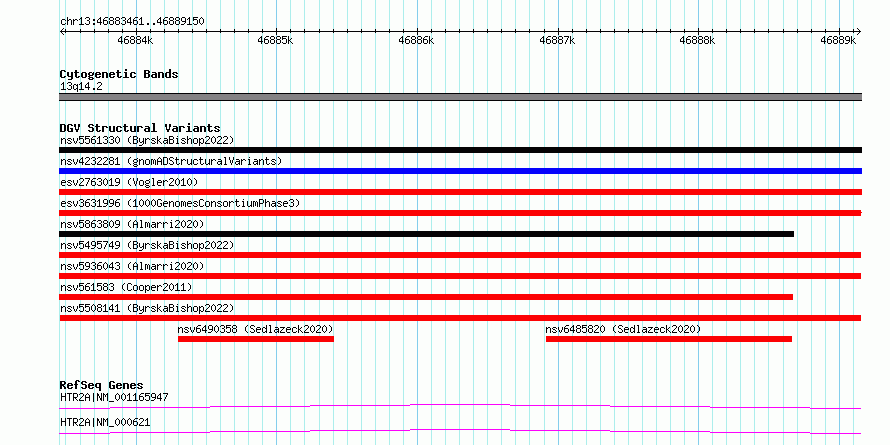Click the red bar of esv2763019
The width and height of the screenshot is (890, 445).
pyautogui.click(x=460, y=192)
